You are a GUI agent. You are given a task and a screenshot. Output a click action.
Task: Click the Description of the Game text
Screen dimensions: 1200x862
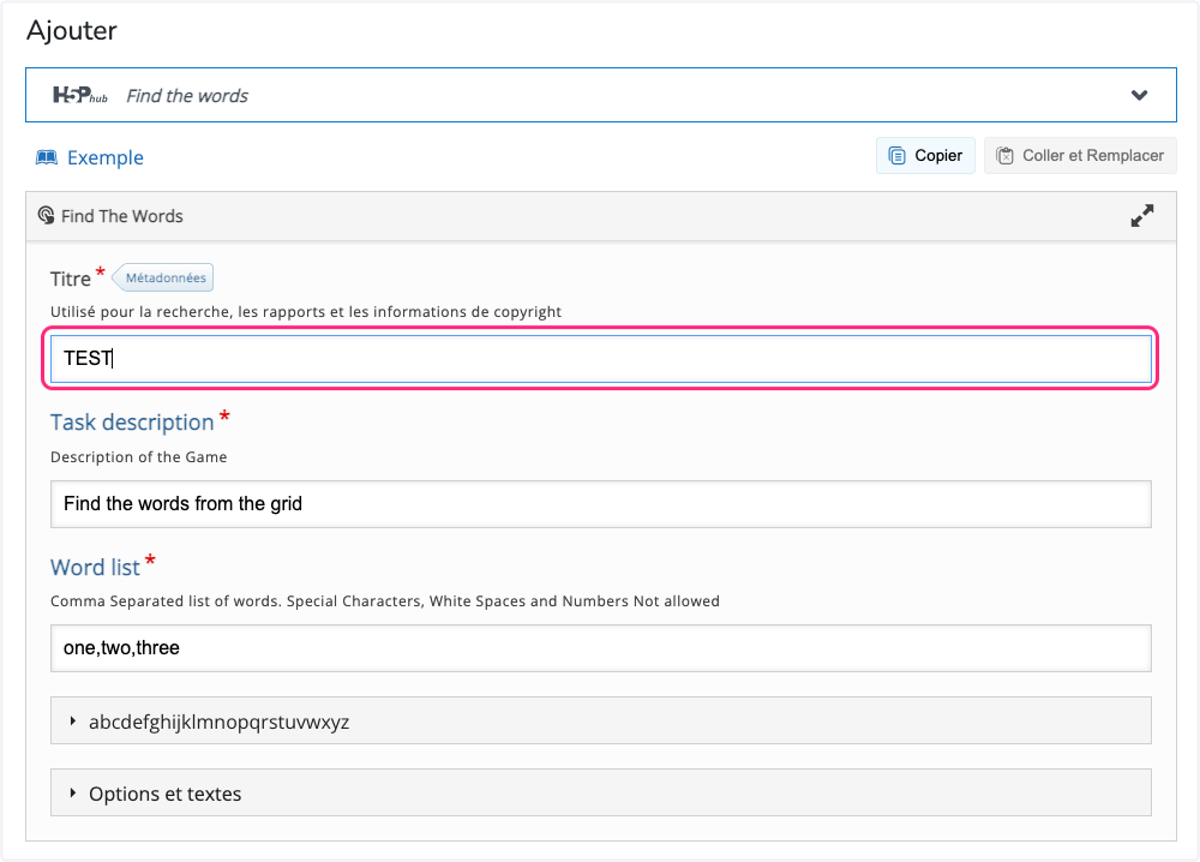pyautogui.click(x=139, y=457)
